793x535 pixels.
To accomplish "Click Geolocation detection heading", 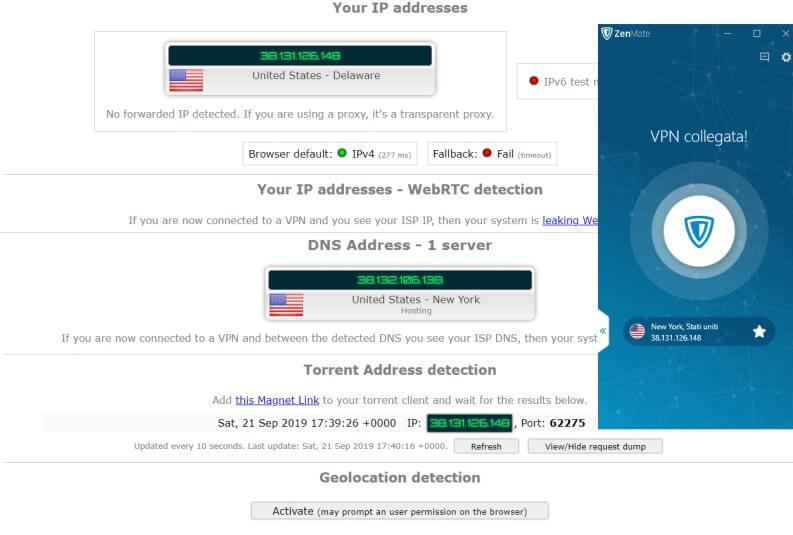I will click(400, 477).
